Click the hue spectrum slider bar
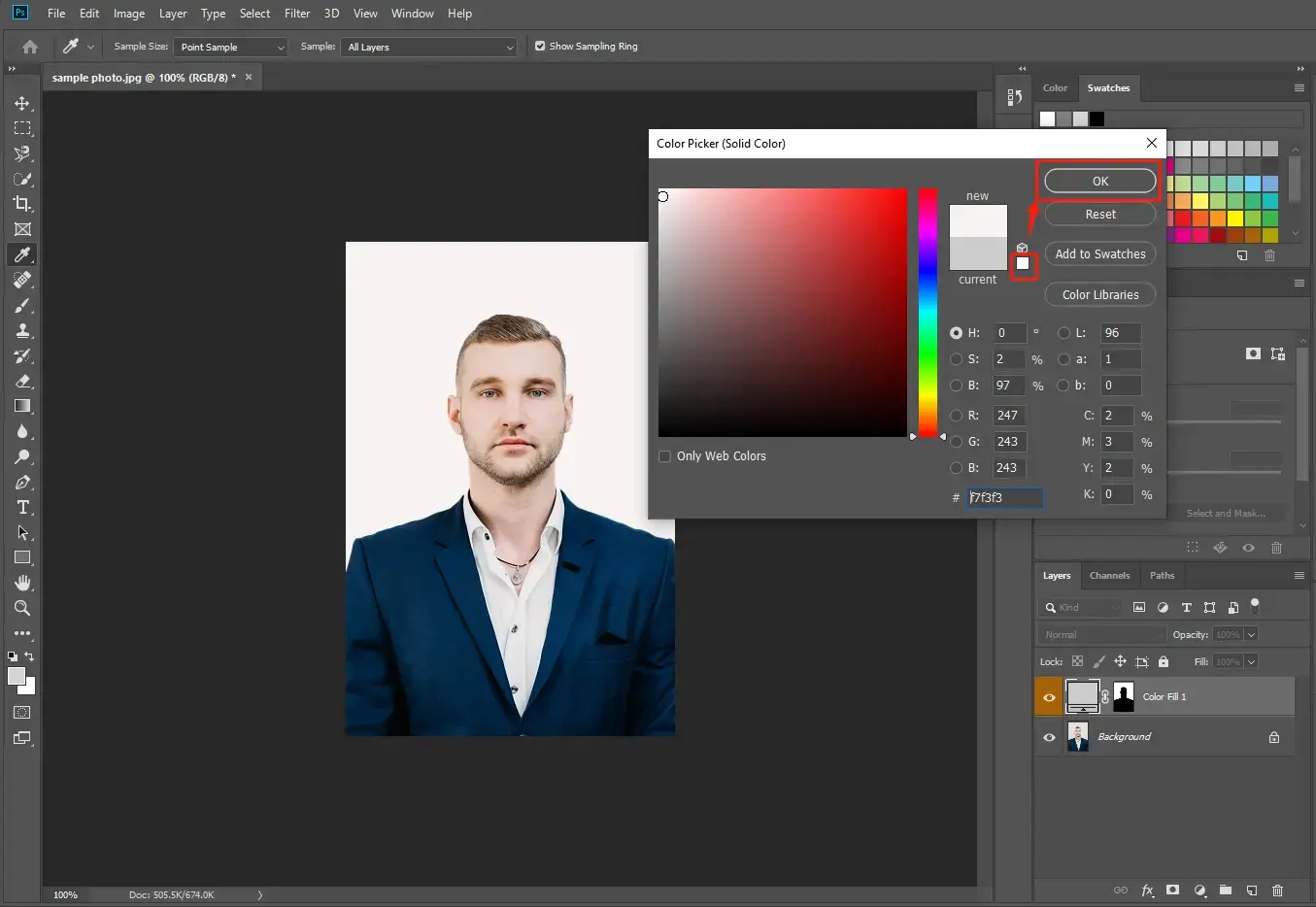 (x=928, y=313)
